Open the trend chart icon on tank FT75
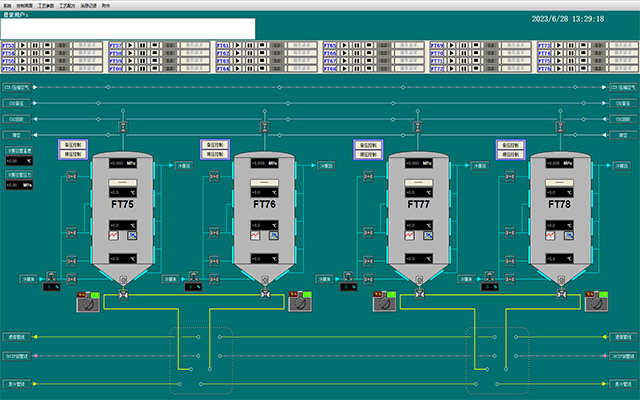This screenshot has height=400, width=640. tap(114, 236)
